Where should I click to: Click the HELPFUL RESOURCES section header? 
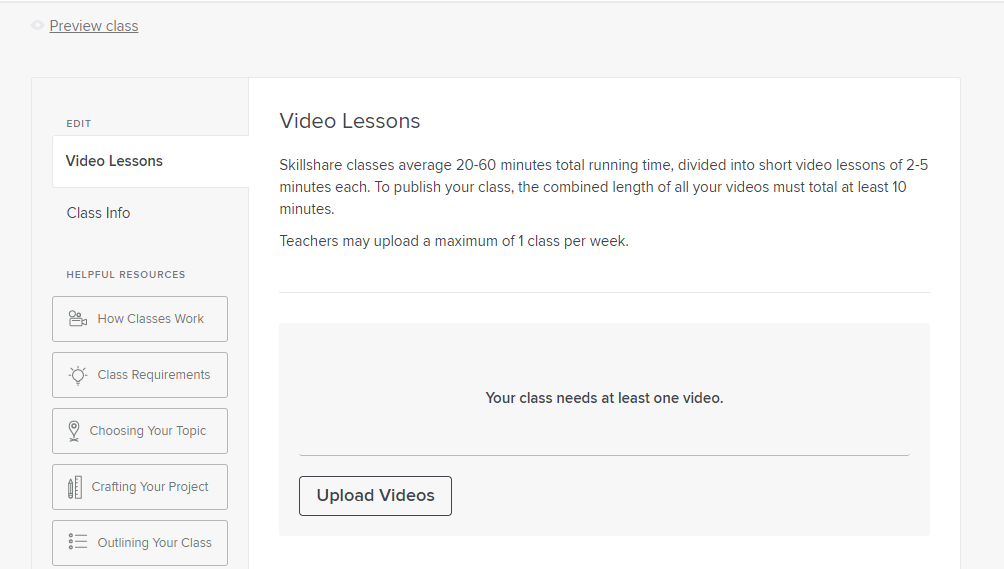(x=126, y=275)
